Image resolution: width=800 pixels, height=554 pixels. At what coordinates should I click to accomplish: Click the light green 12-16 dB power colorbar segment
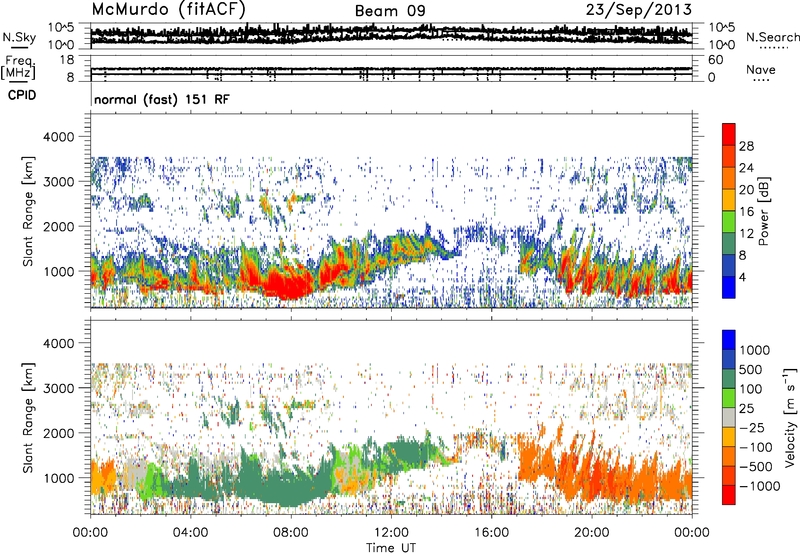pyautogui.click(x=729, y=221)
